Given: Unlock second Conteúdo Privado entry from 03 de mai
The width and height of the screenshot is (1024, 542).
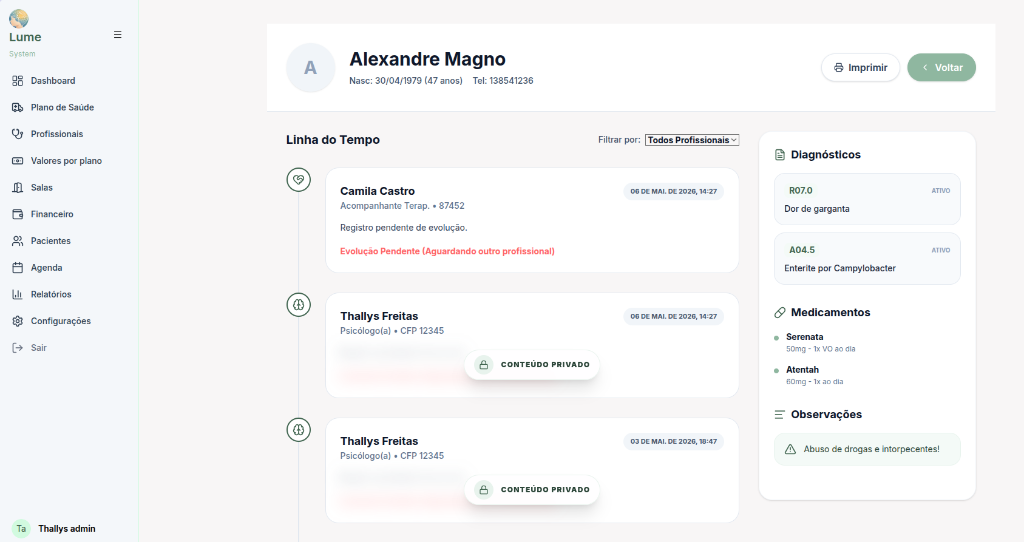Looking at the screenshot, I should [532, 490].
